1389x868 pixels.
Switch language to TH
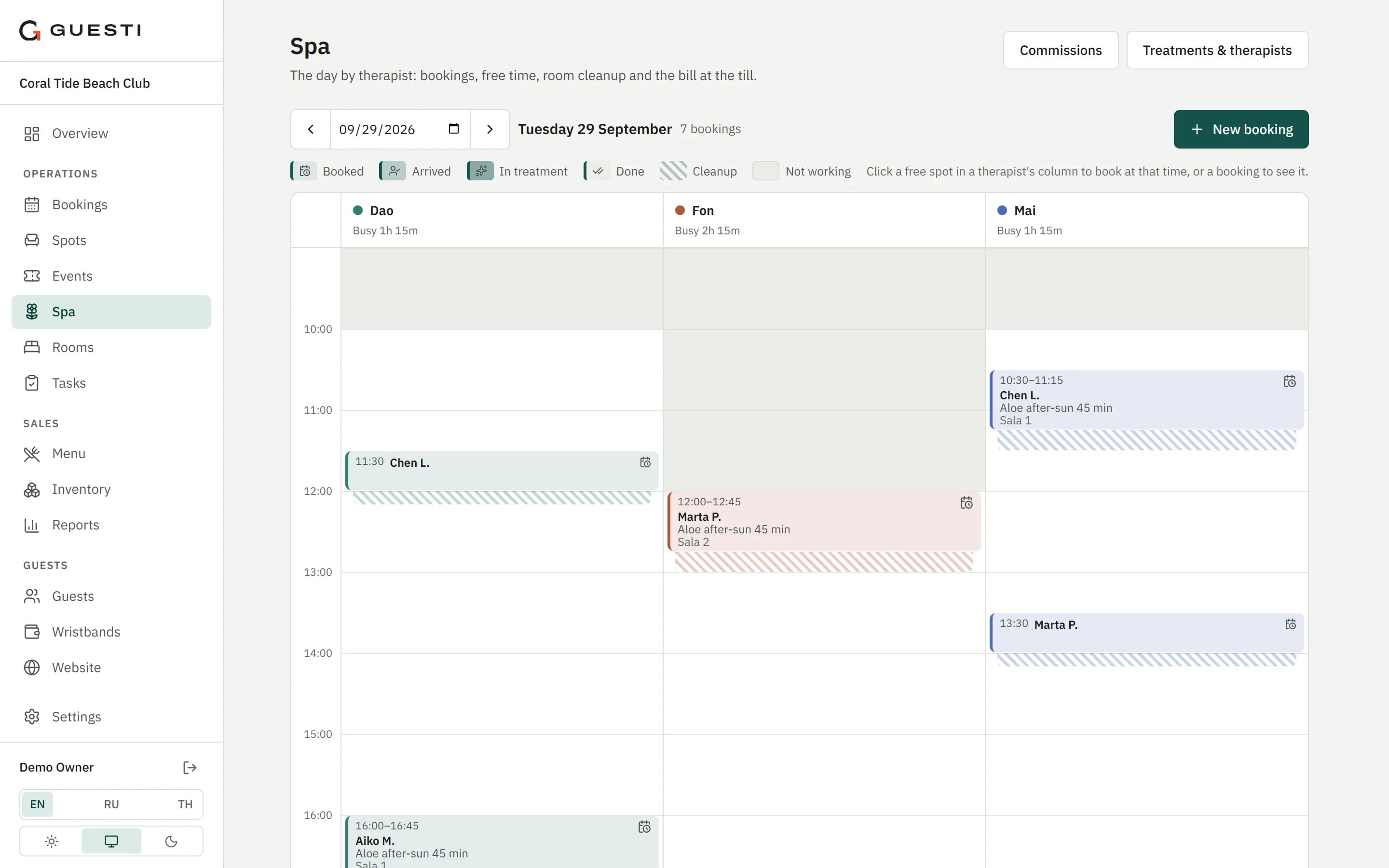(x=185, y=804)
